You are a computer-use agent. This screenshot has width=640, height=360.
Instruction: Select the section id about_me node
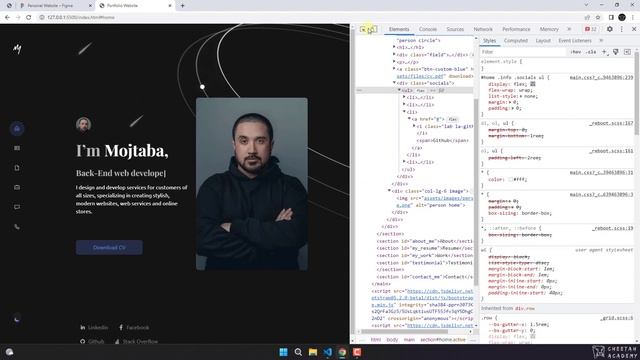(424, 241)
